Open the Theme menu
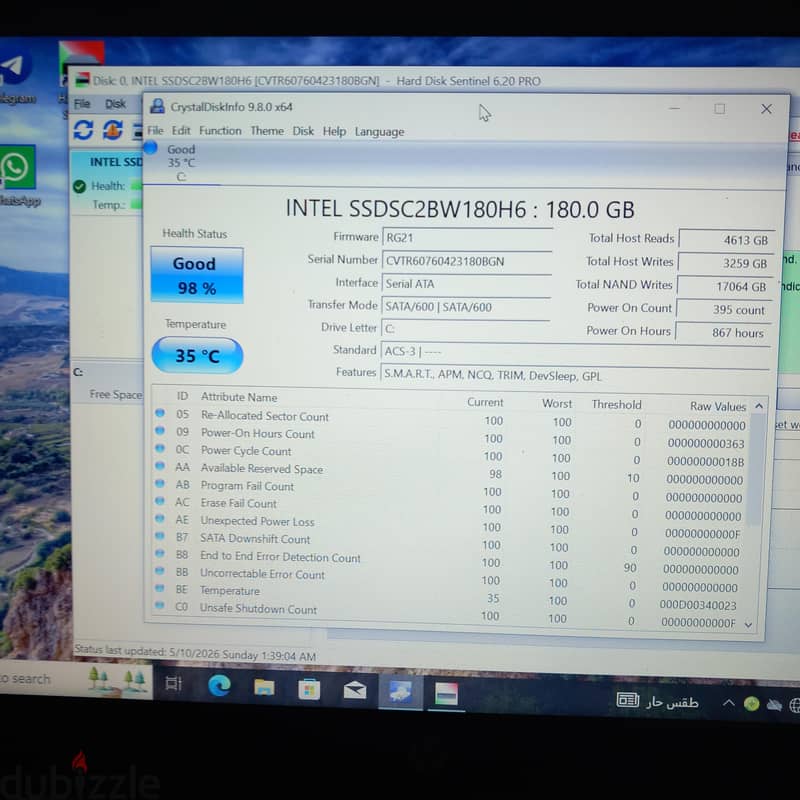 [267, 131]
